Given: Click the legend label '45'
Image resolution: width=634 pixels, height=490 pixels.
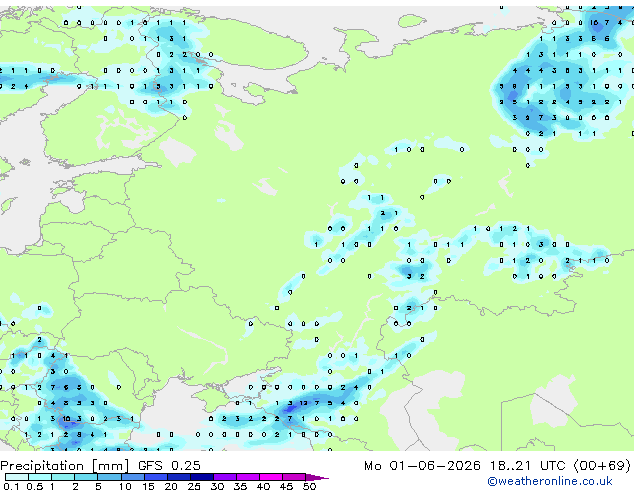Looking at the screenshot, I should pyautogui.click(x=286, y=486).
